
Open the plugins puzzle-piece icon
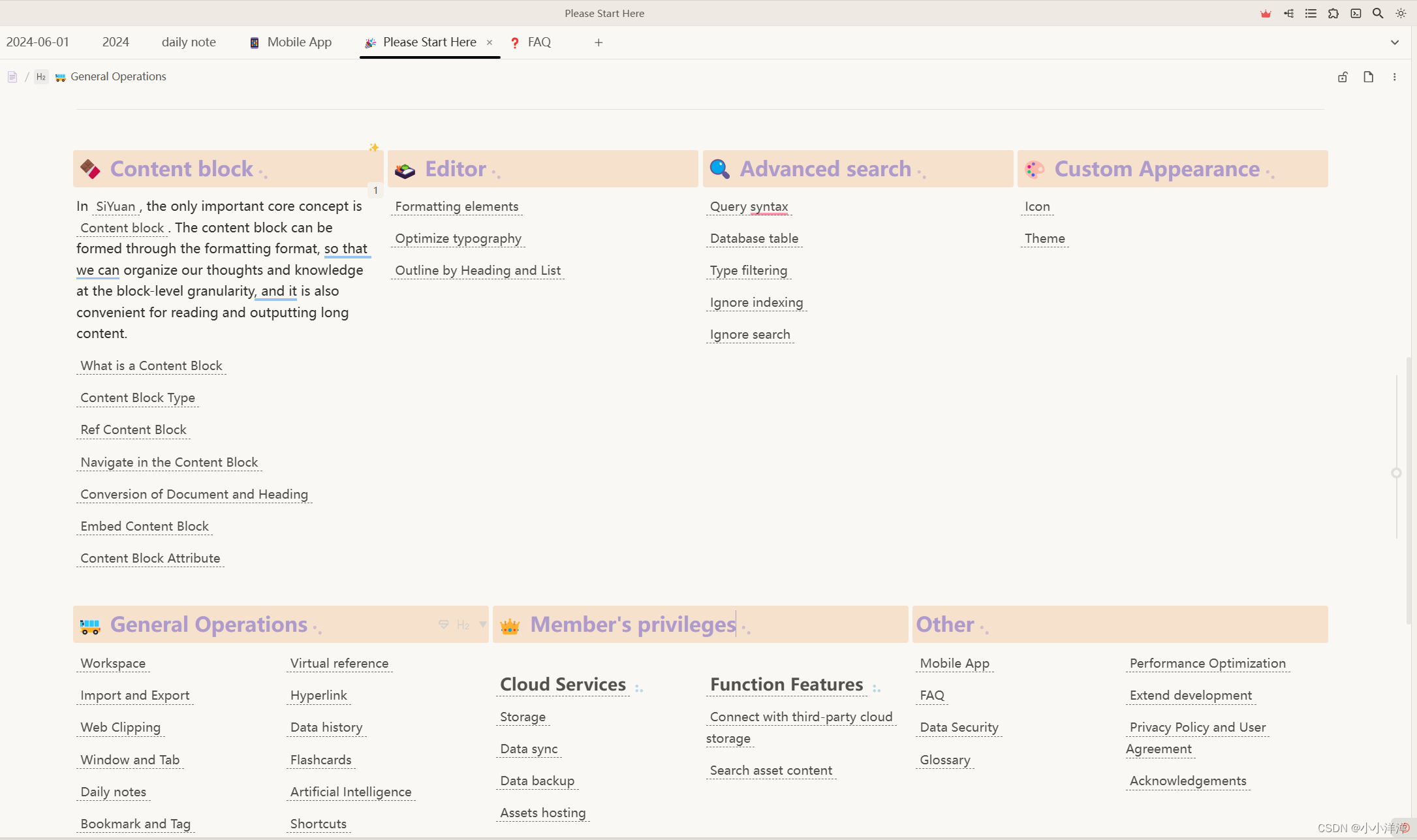coord(1333,13)
